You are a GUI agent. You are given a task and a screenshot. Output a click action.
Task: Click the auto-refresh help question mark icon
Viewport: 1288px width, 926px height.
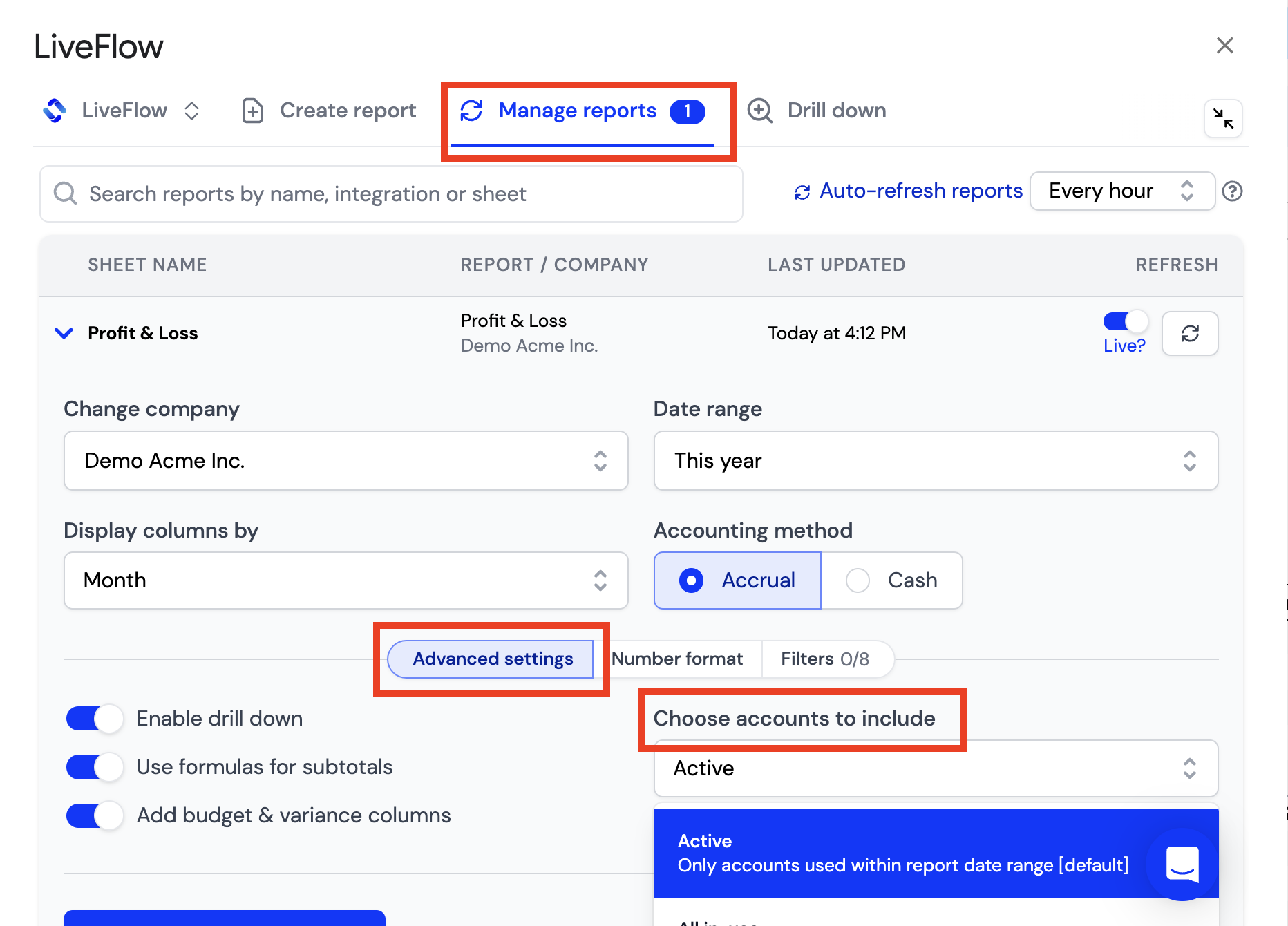click(x=1232, y=191)
